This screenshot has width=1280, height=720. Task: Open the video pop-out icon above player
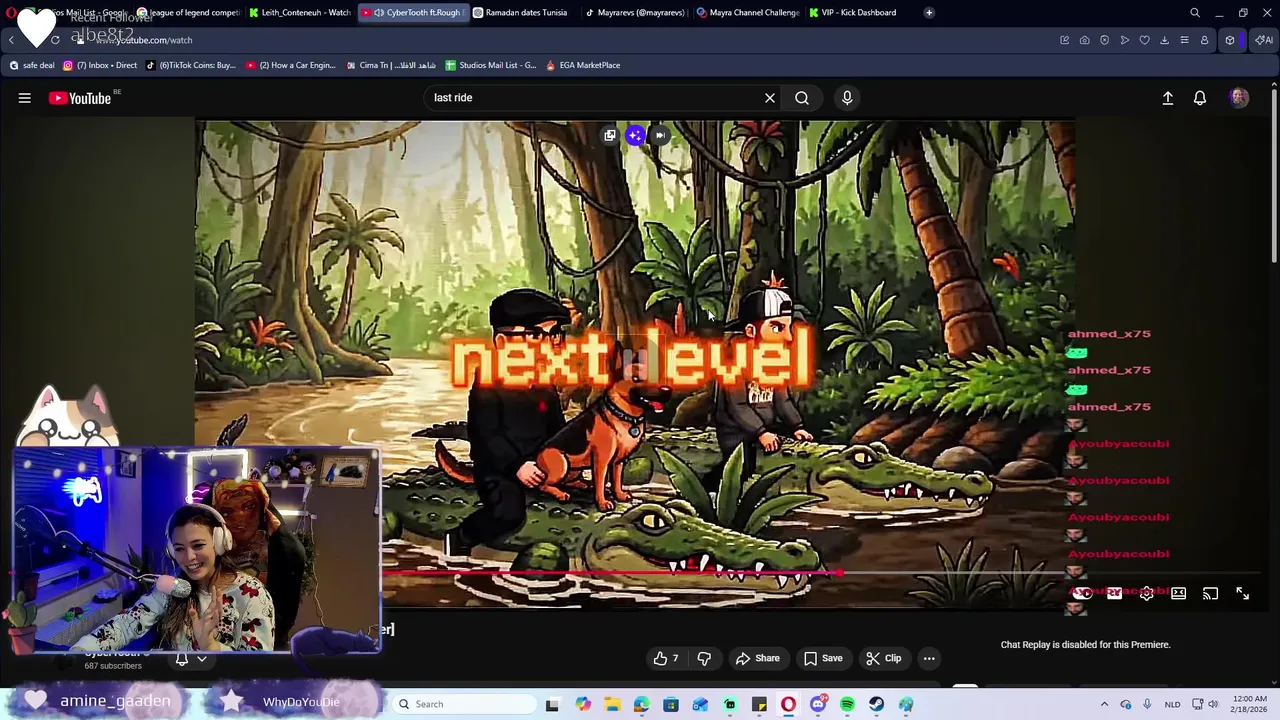coord(610,135)
